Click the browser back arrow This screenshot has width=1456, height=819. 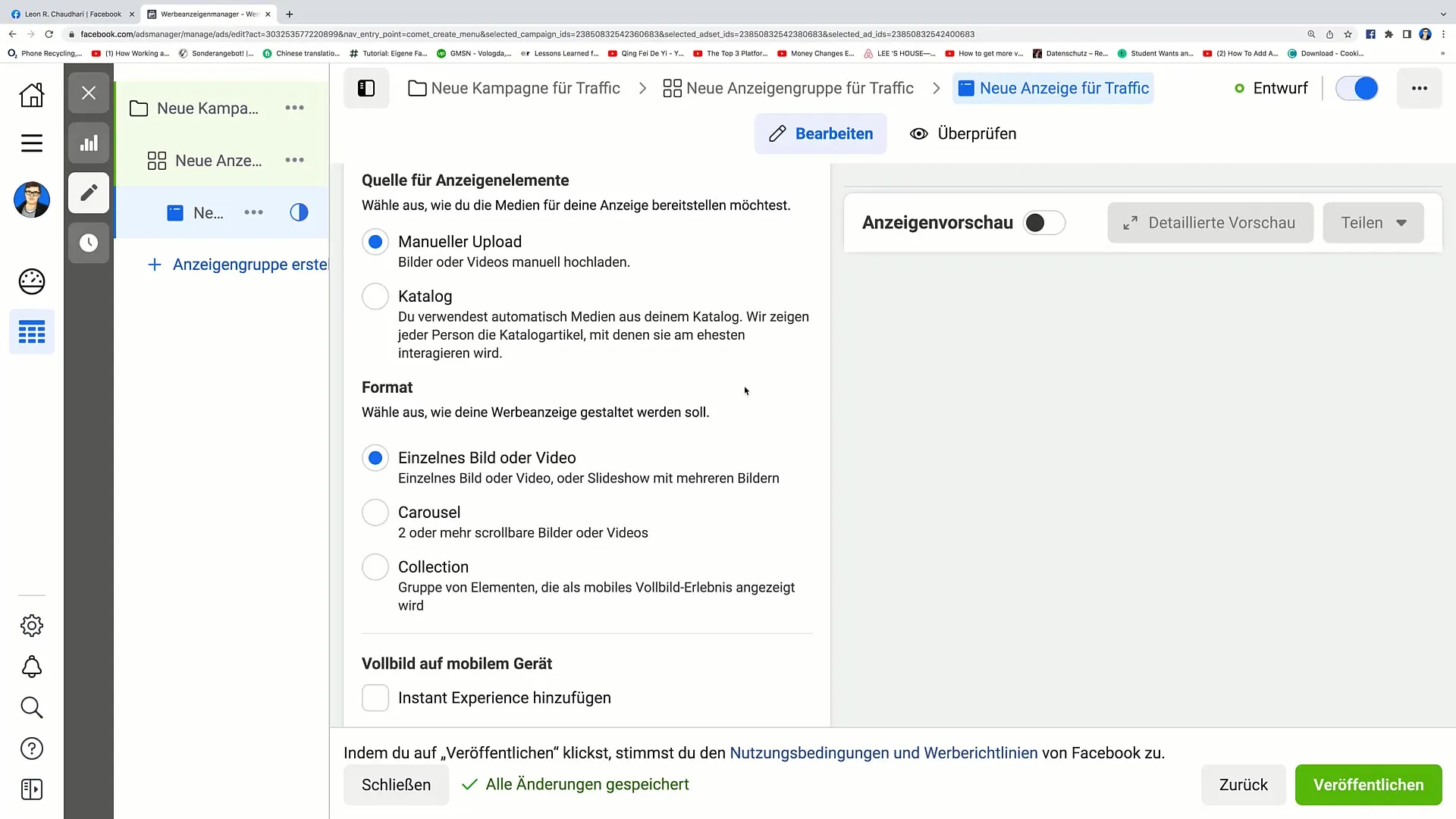(12, 34)
